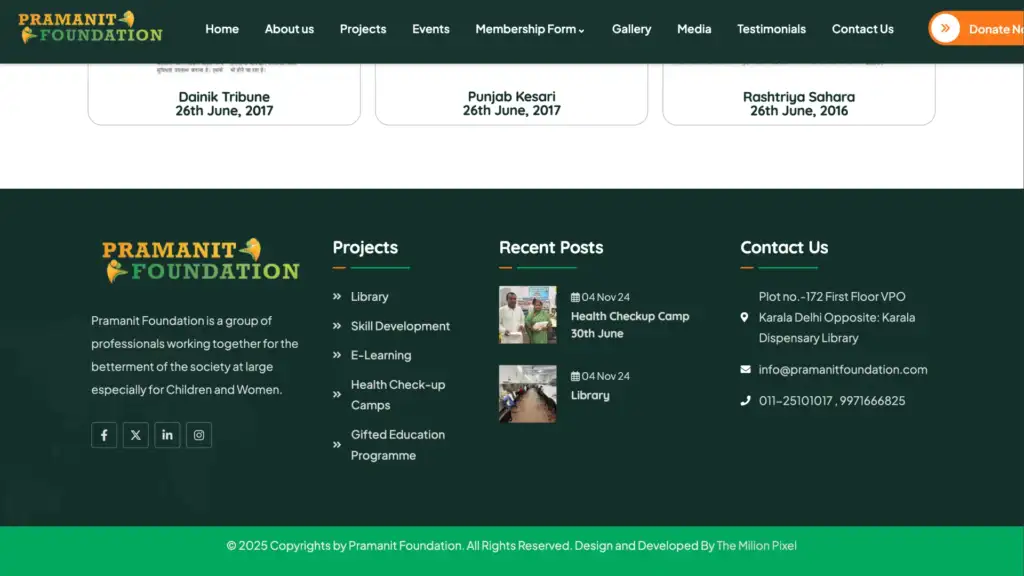Open the Instagram page icon
The height and width of the screenshot is (576, 1024).
coord(199,434)
